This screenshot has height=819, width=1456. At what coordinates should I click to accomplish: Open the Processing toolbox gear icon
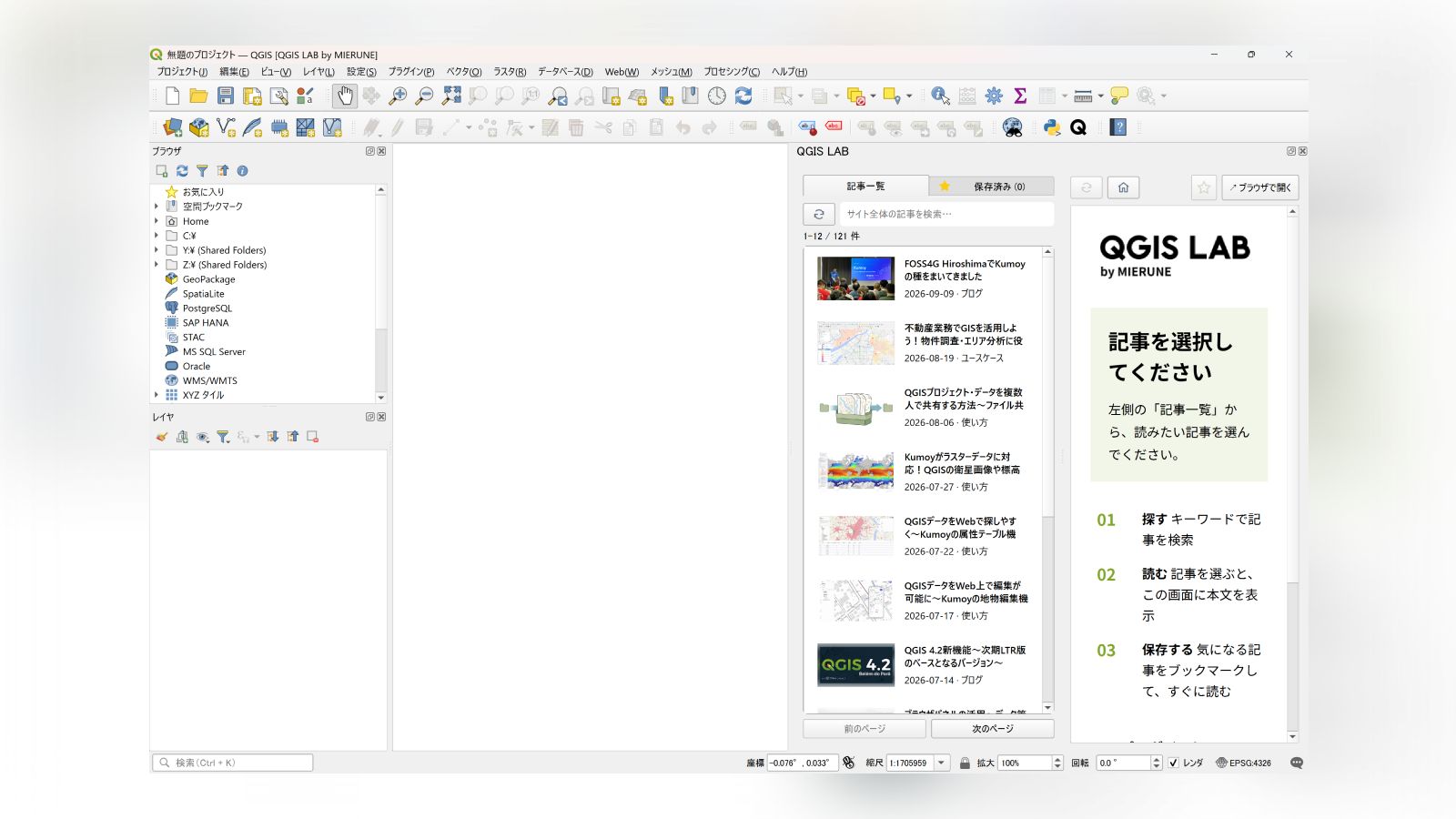pyautogui.click(x=994, y=96)
